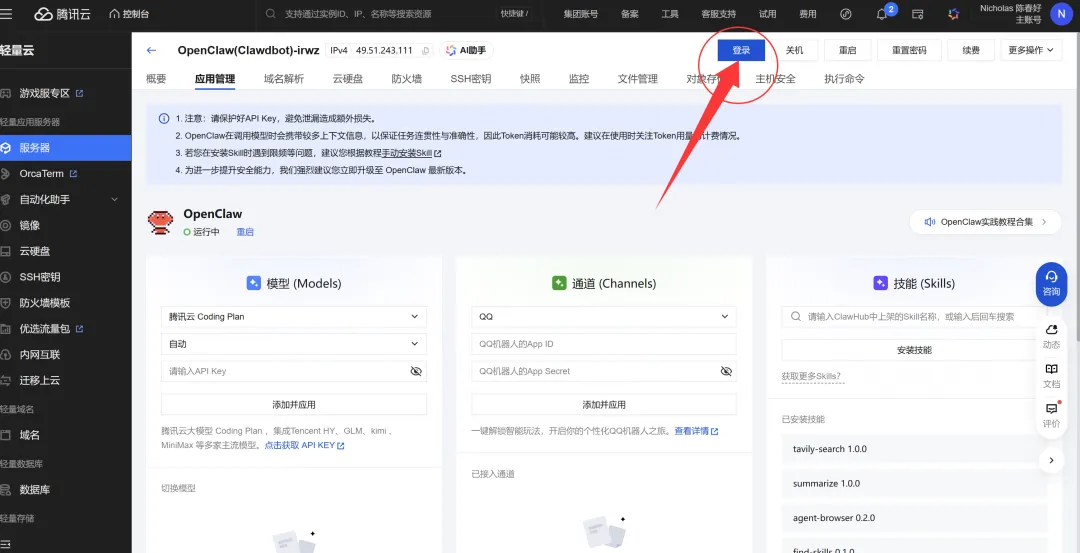Click the 重启 link beside 运行中

pos(245,232)
